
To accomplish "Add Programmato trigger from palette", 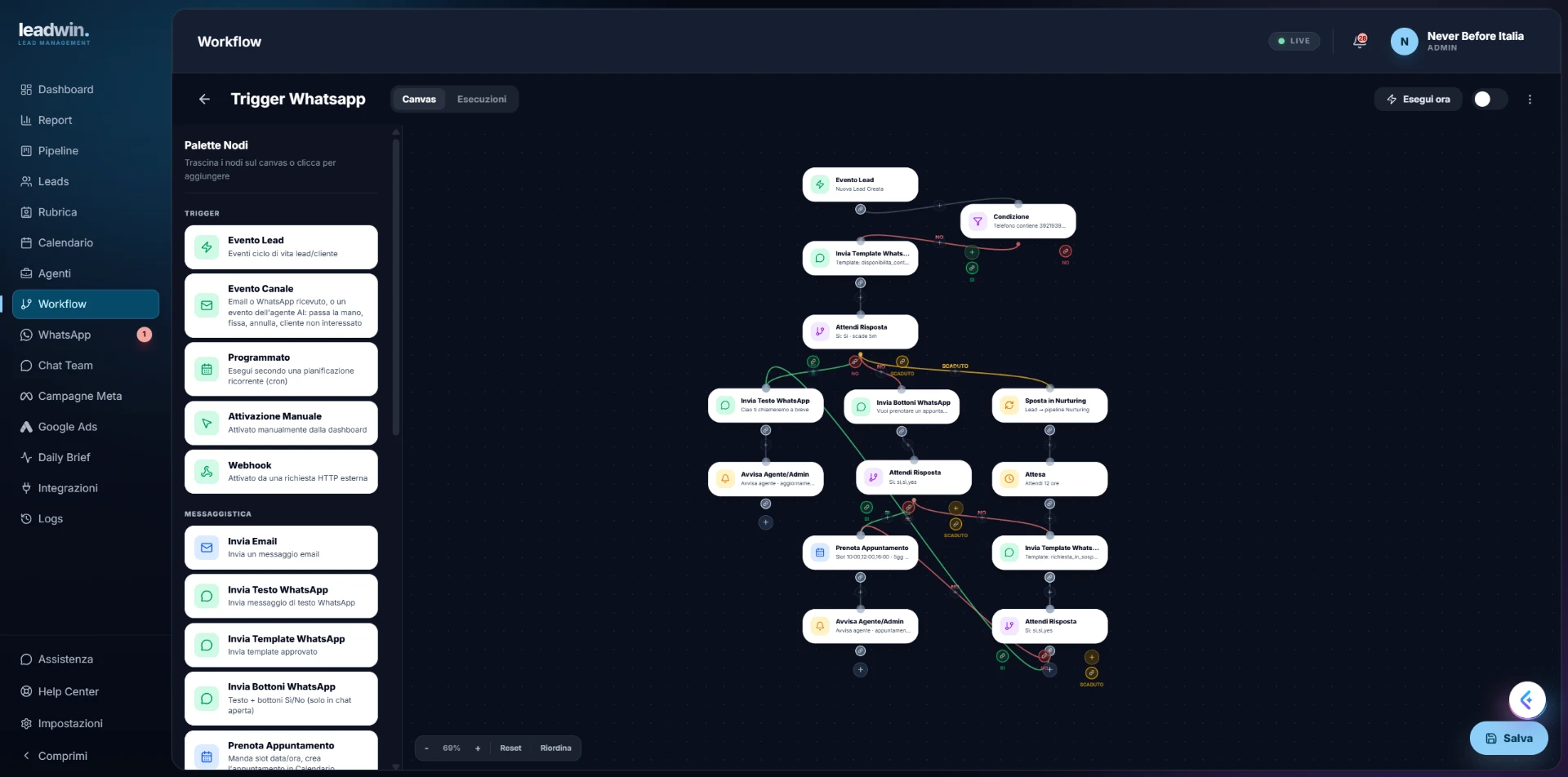I will pyautogui.click(x=281, y=369).
